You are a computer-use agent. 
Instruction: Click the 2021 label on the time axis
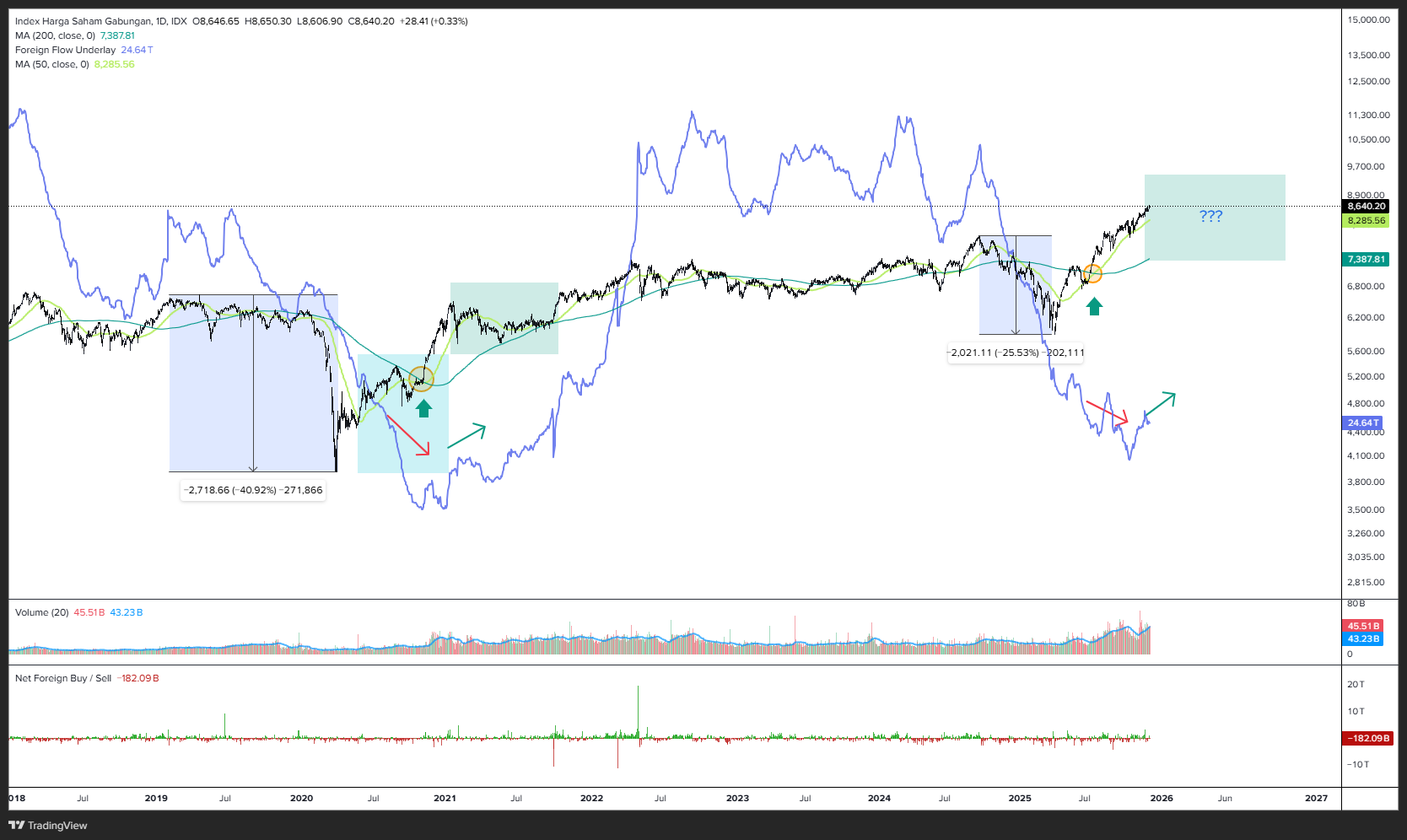445,798
